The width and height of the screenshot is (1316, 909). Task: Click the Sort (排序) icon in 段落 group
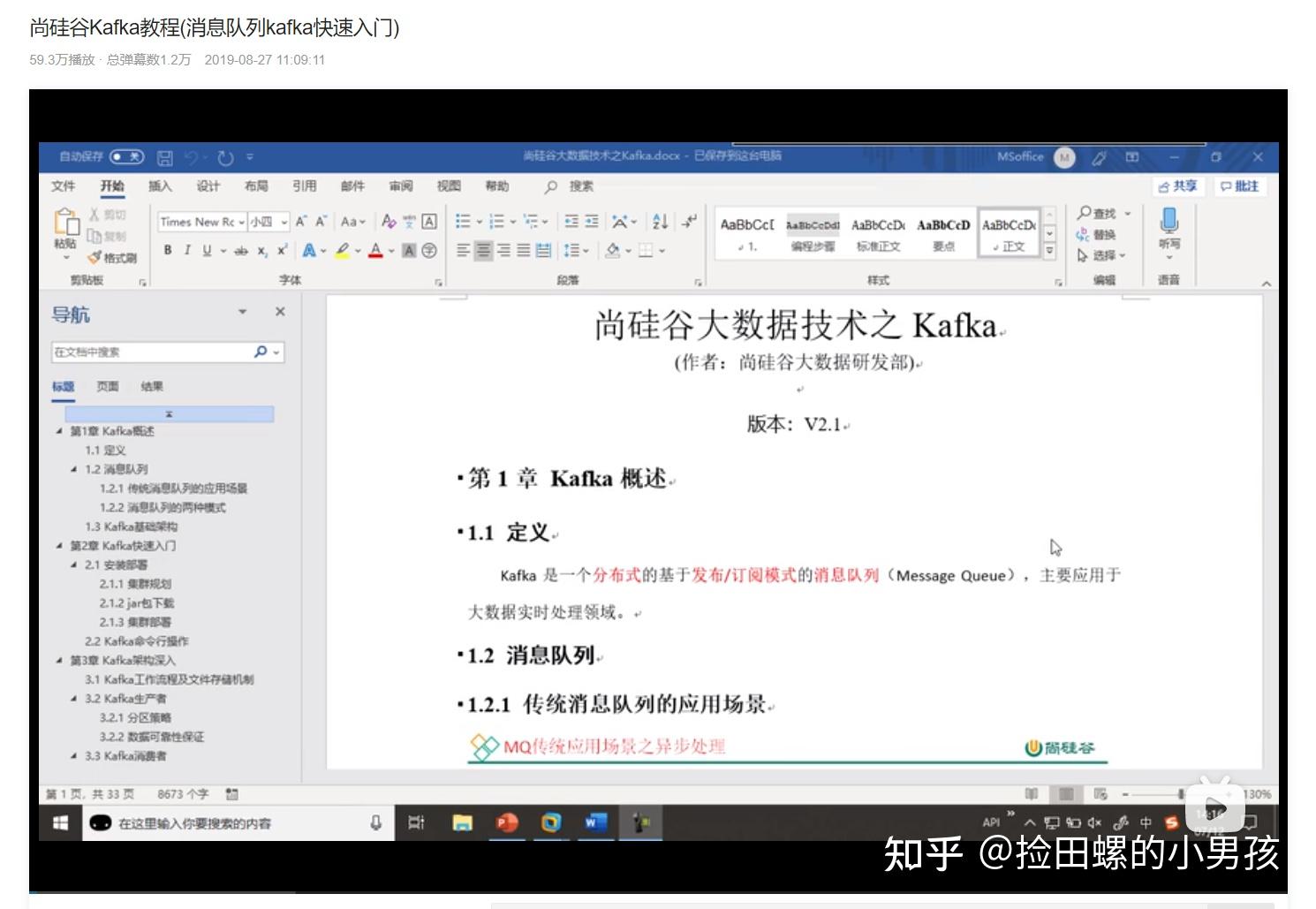click(x=657, y=222)
